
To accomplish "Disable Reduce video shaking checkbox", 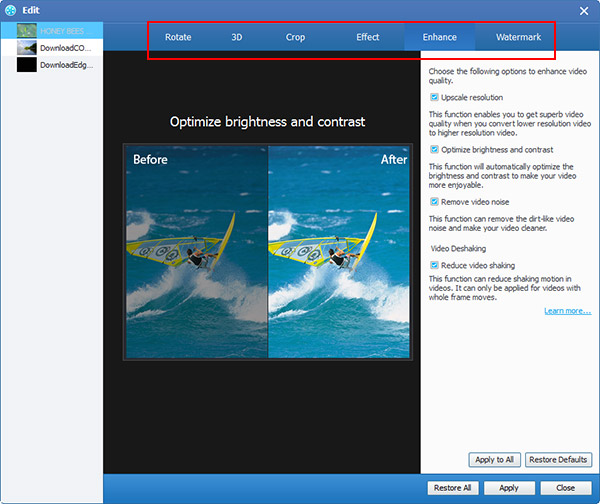I will point(434,265).
